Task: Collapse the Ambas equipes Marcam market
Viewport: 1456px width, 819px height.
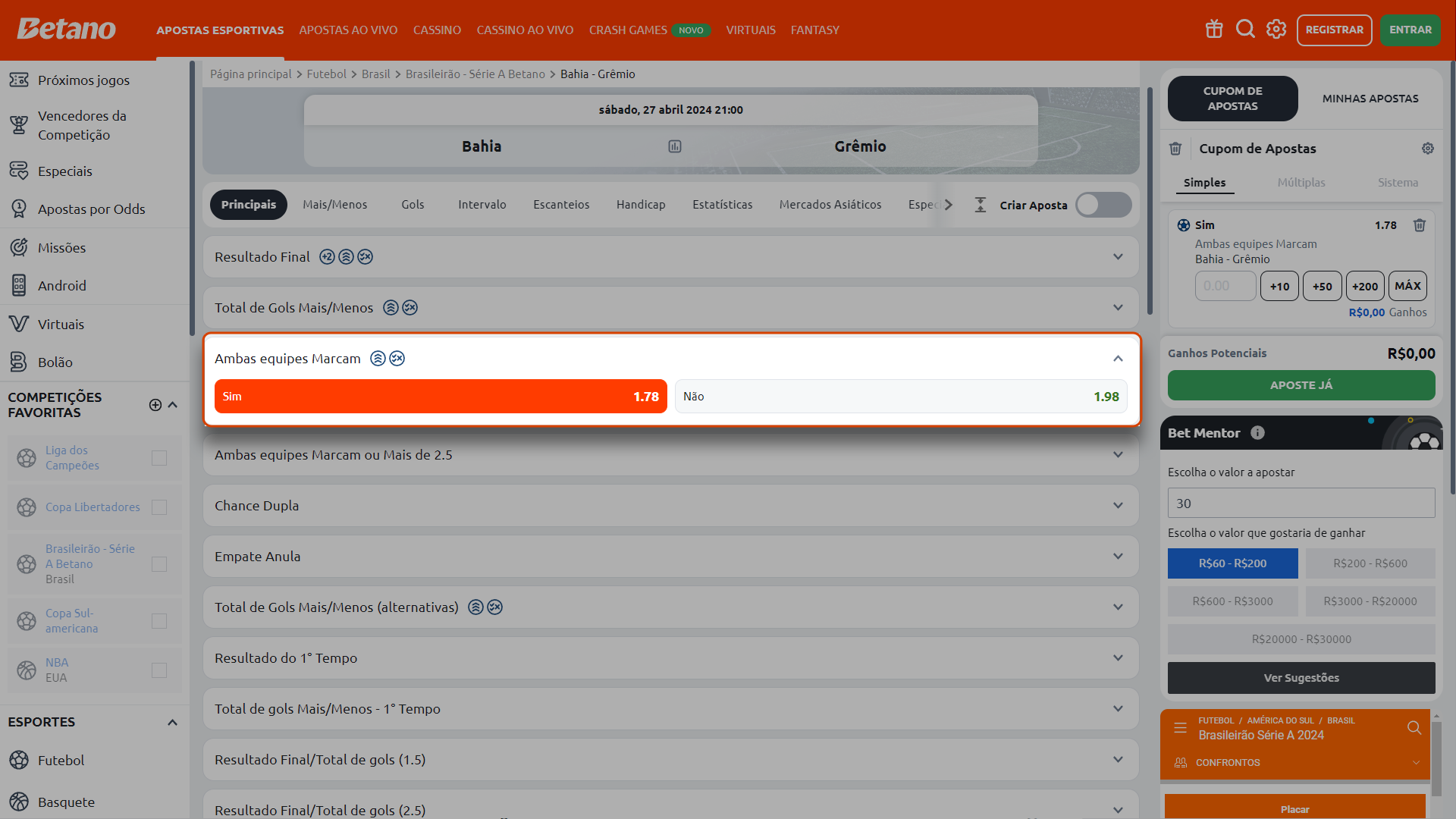Action: point(1118,359)
